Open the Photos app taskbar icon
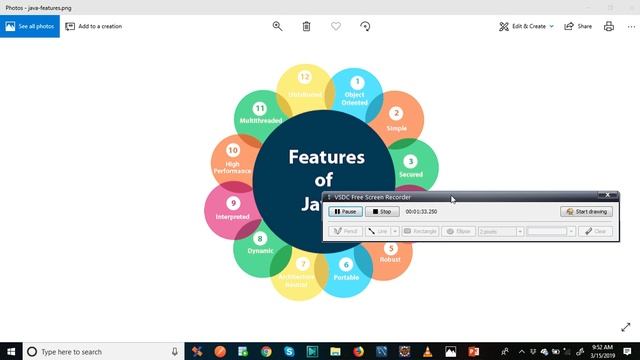The height and width of the screenshot is (360, 640). click(451, 351)
